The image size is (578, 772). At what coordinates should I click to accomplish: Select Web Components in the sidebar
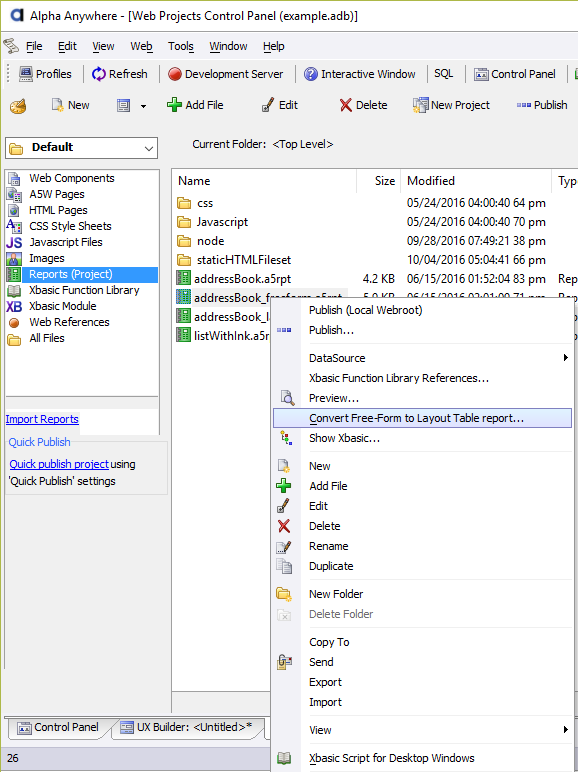pyautogui.click(x=71, y=178)
